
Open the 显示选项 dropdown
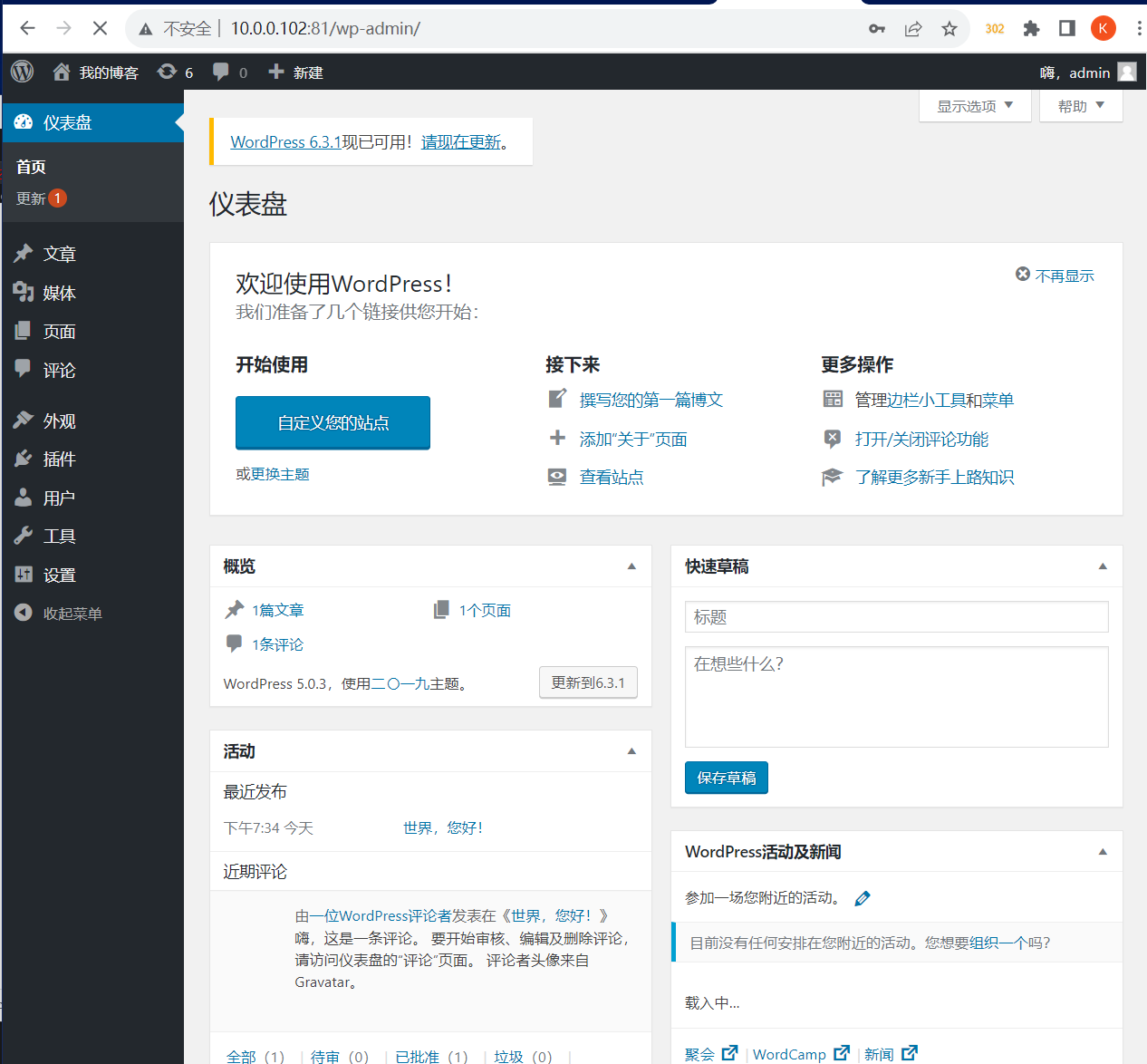[x=974, y=105]
